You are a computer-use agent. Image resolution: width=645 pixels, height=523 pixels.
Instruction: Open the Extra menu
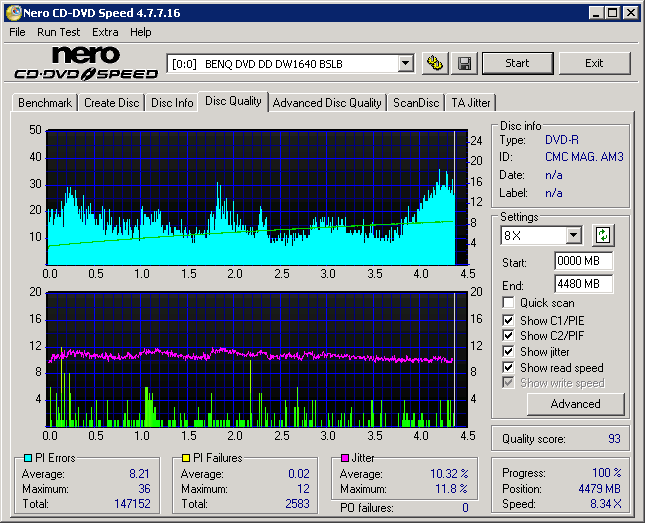point(105,32)
